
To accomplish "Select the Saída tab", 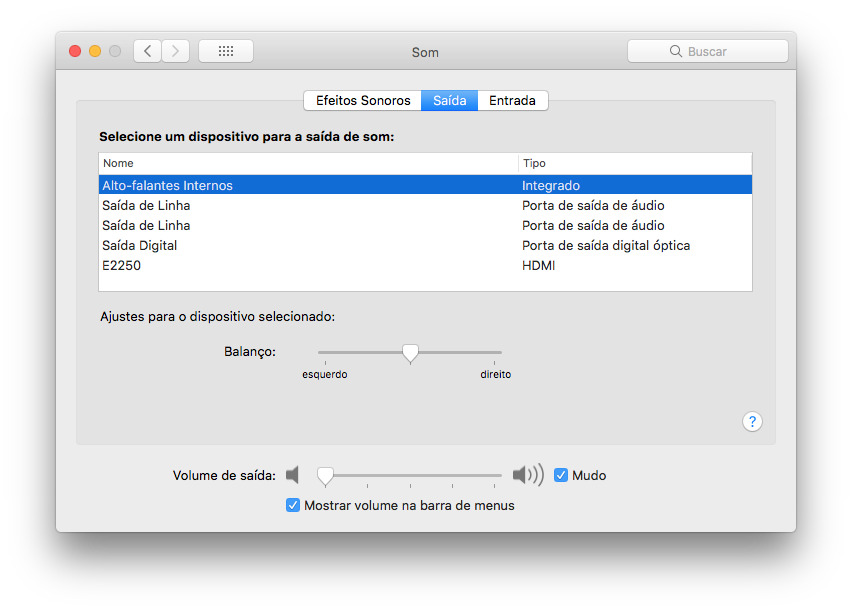I will [x=449, y=101].
